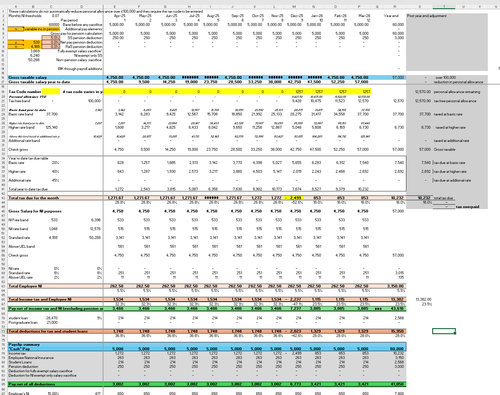Image resolution: width=500 pixels, height=395 pixels.
Task: Select the 'NI Free band' label
Action: (x=19, y=220)
